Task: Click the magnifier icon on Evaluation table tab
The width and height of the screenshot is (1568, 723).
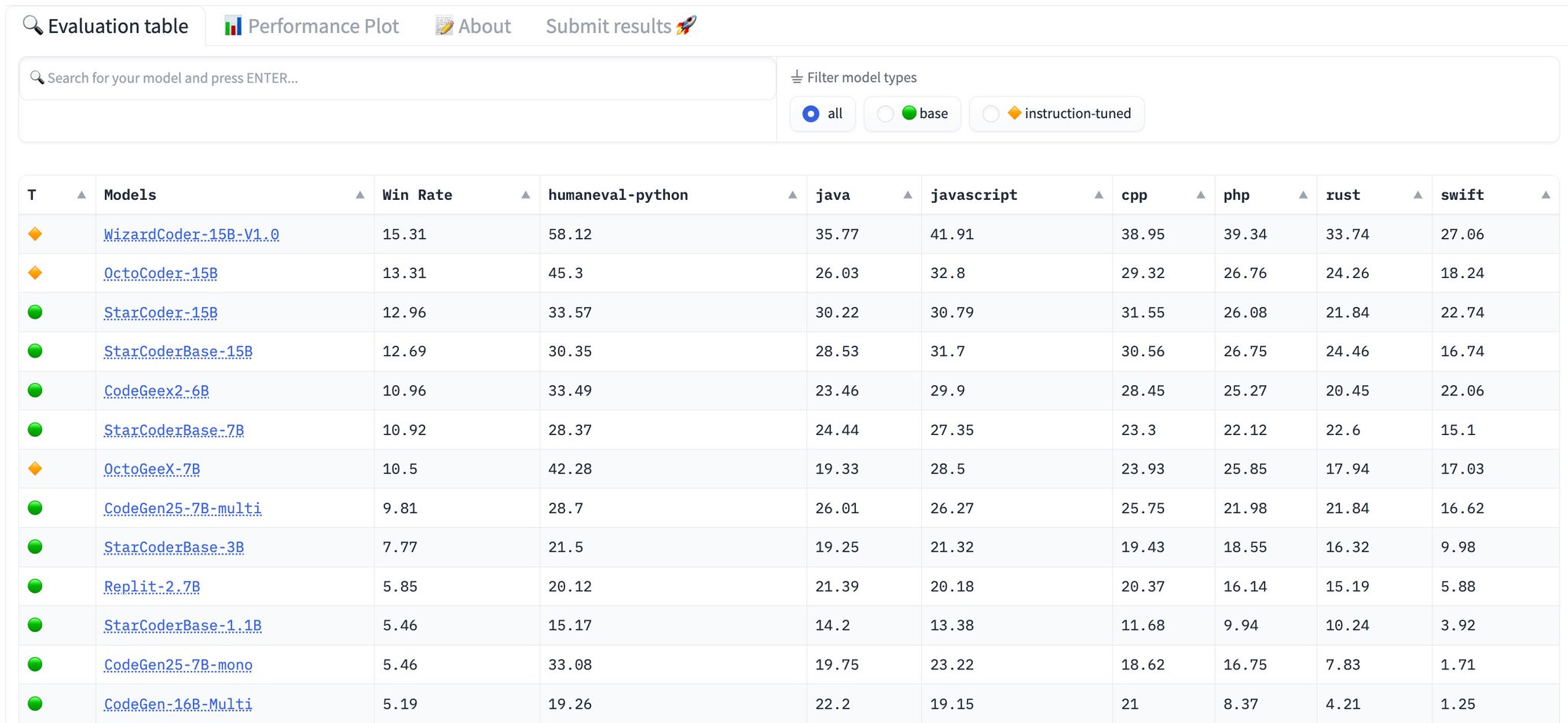Action: click(x=32, y=25)
